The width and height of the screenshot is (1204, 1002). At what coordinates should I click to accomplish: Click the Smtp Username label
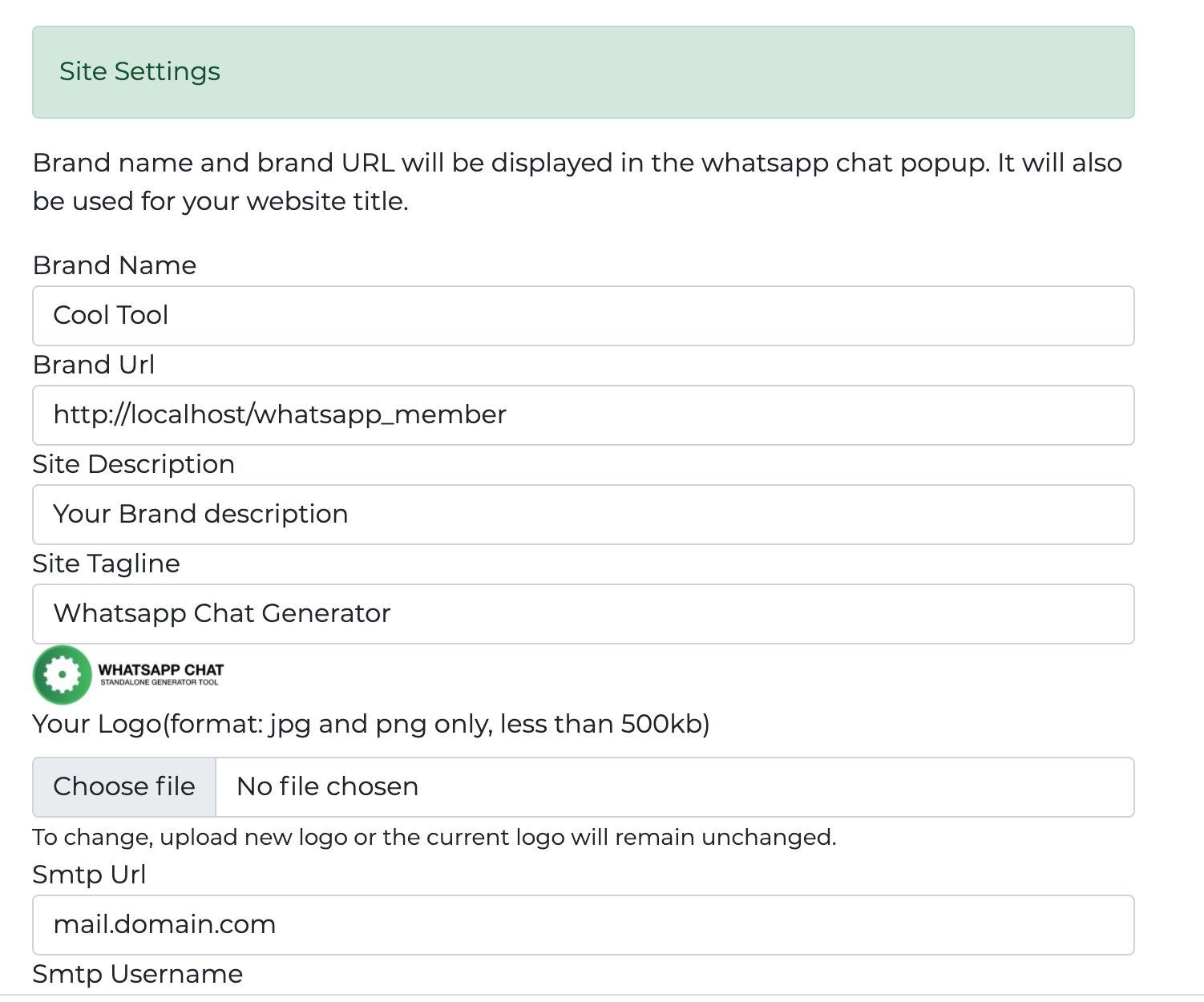pos(137,974)
